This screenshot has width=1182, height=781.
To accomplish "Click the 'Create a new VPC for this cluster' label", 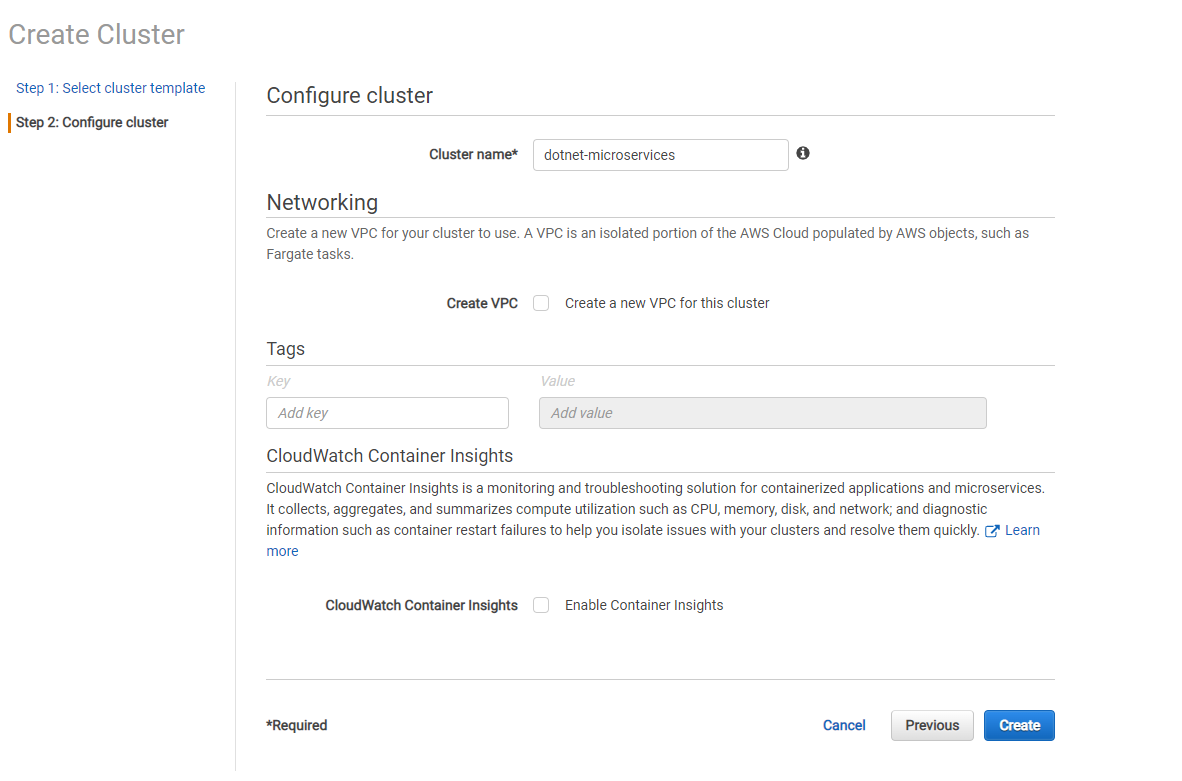I will coord(667,303).
